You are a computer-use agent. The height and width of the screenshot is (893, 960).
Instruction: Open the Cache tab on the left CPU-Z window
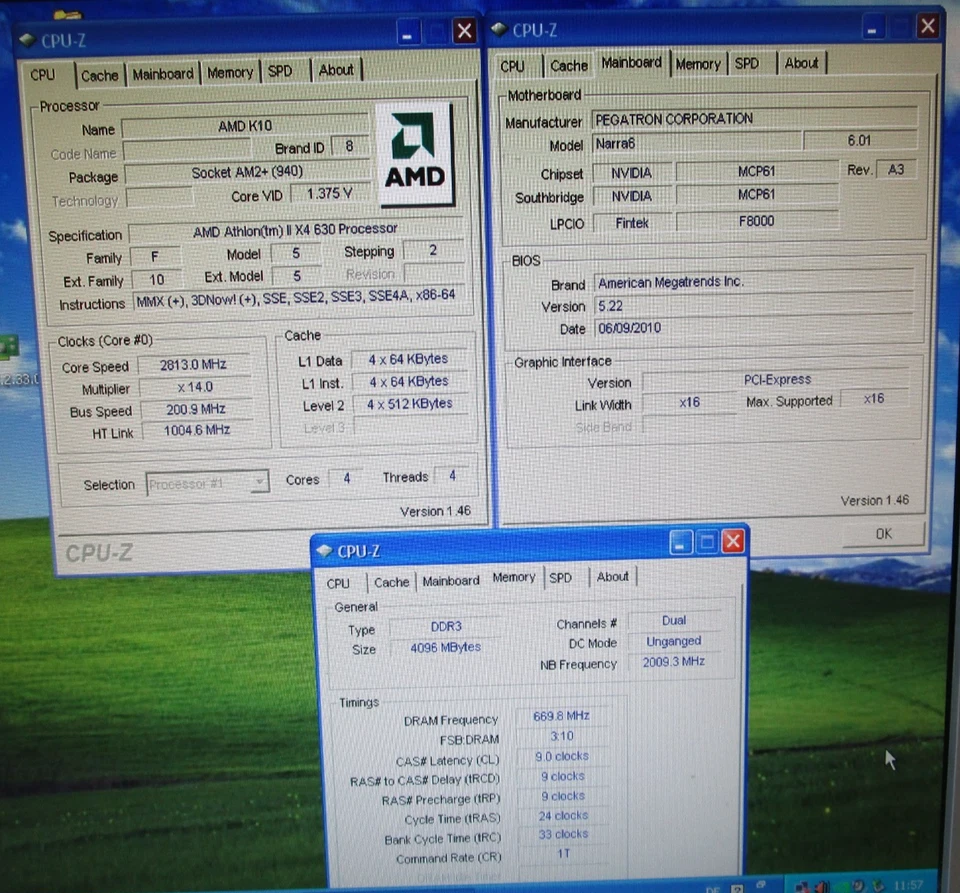click(100, 75)
